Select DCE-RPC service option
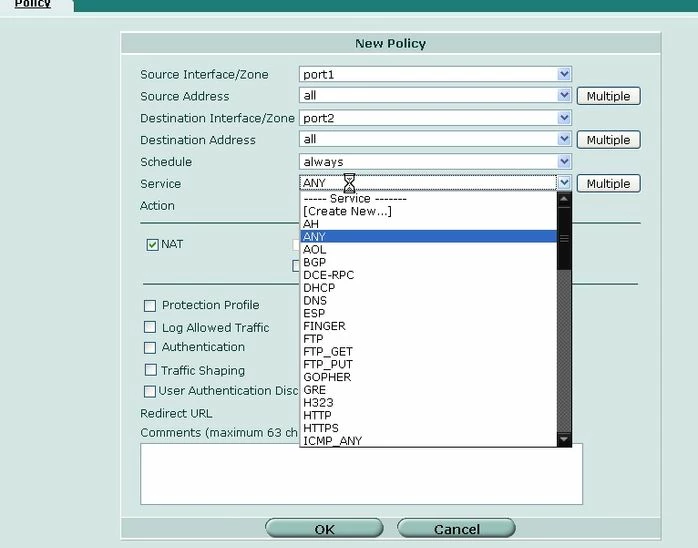This screenshot has height=548, width=698. 429,275
